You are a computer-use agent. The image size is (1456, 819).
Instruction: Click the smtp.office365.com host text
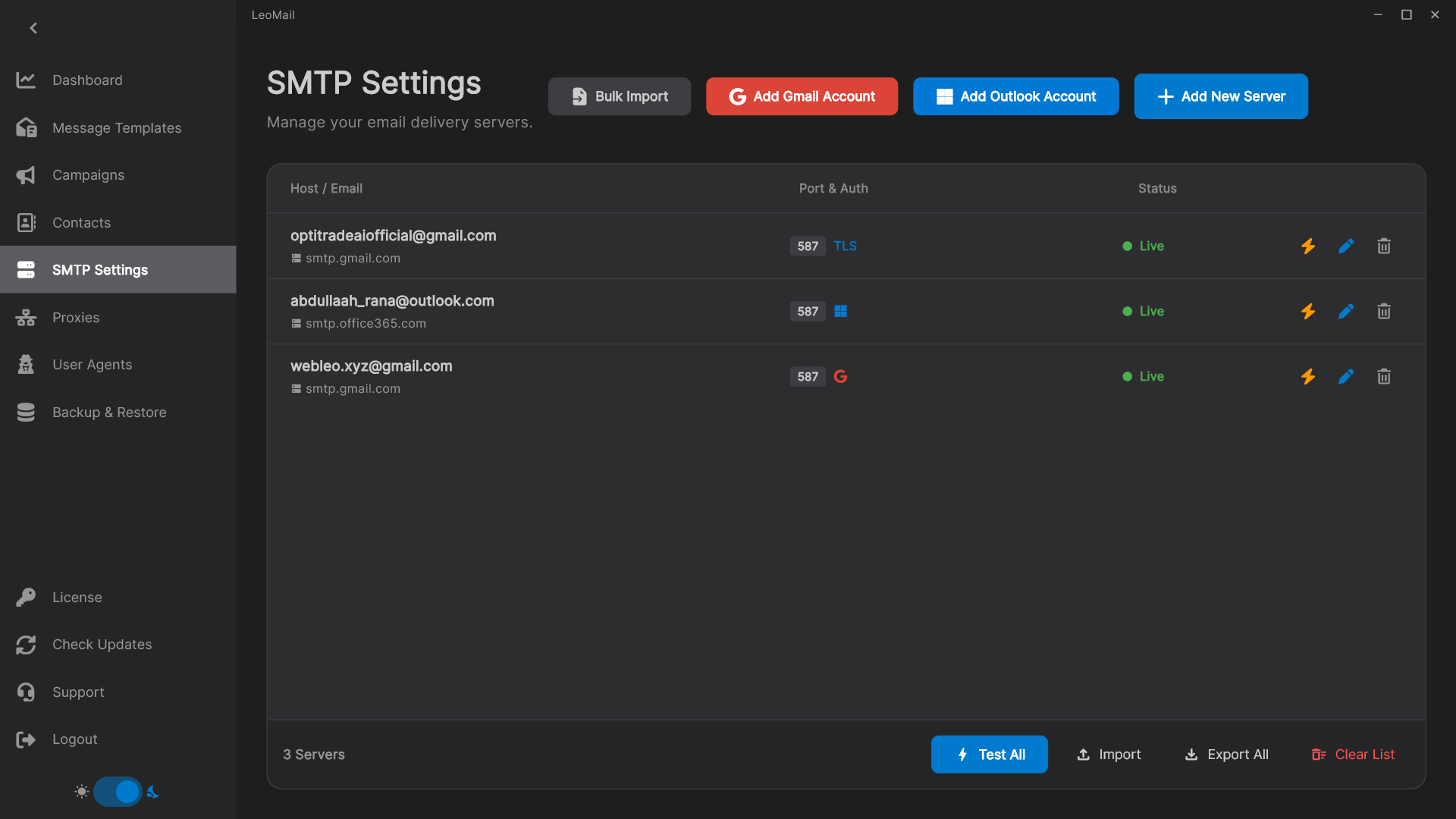click(x=366, y=324)
